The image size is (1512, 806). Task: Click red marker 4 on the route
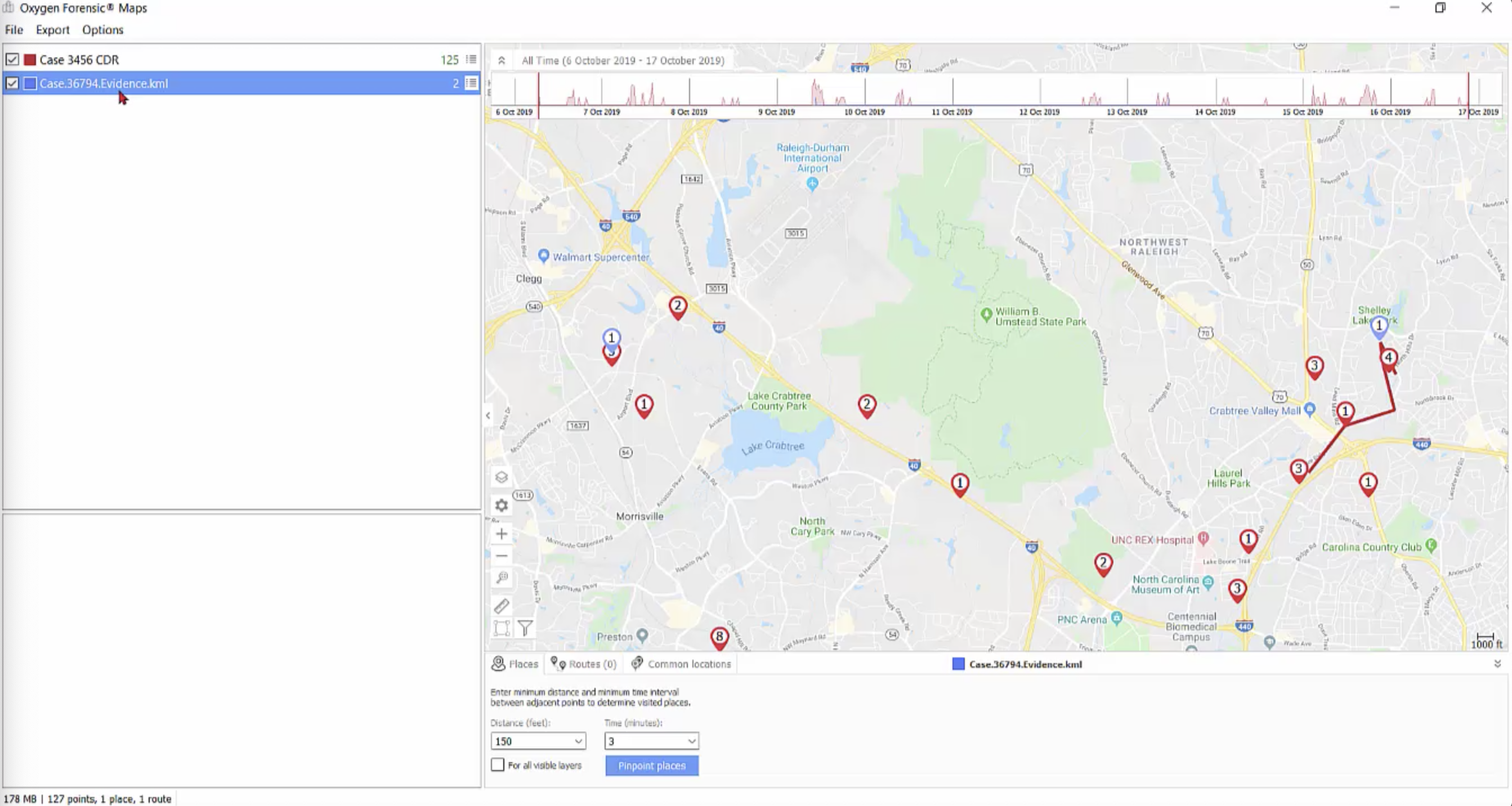(1388, 359)
